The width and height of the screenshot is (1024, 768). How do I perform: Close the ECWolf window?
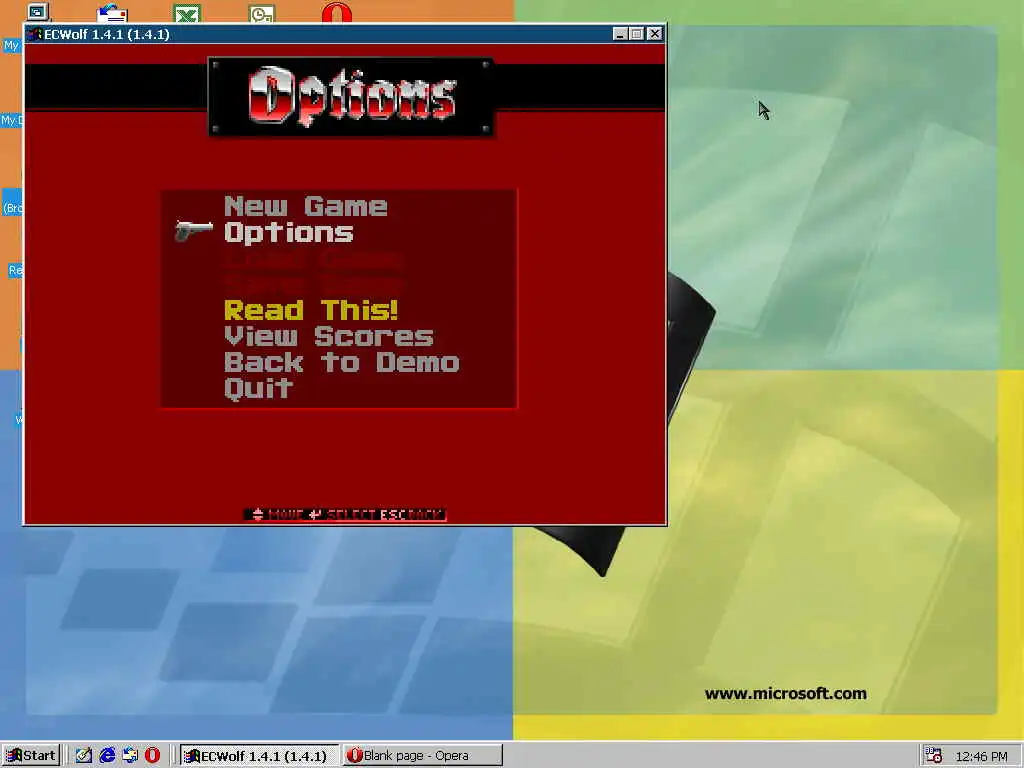(x=654, y=34)
